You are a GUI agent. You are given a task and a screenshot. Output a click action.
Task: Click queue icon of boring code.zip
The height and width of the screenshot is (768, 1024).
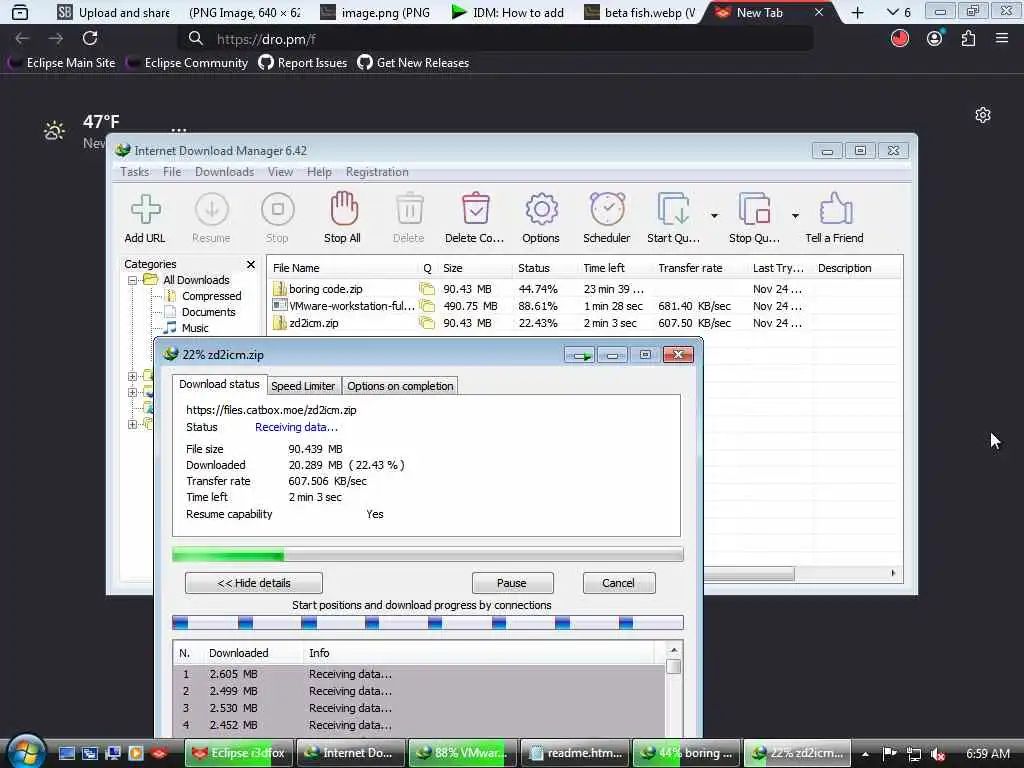(x=427, y=289)
